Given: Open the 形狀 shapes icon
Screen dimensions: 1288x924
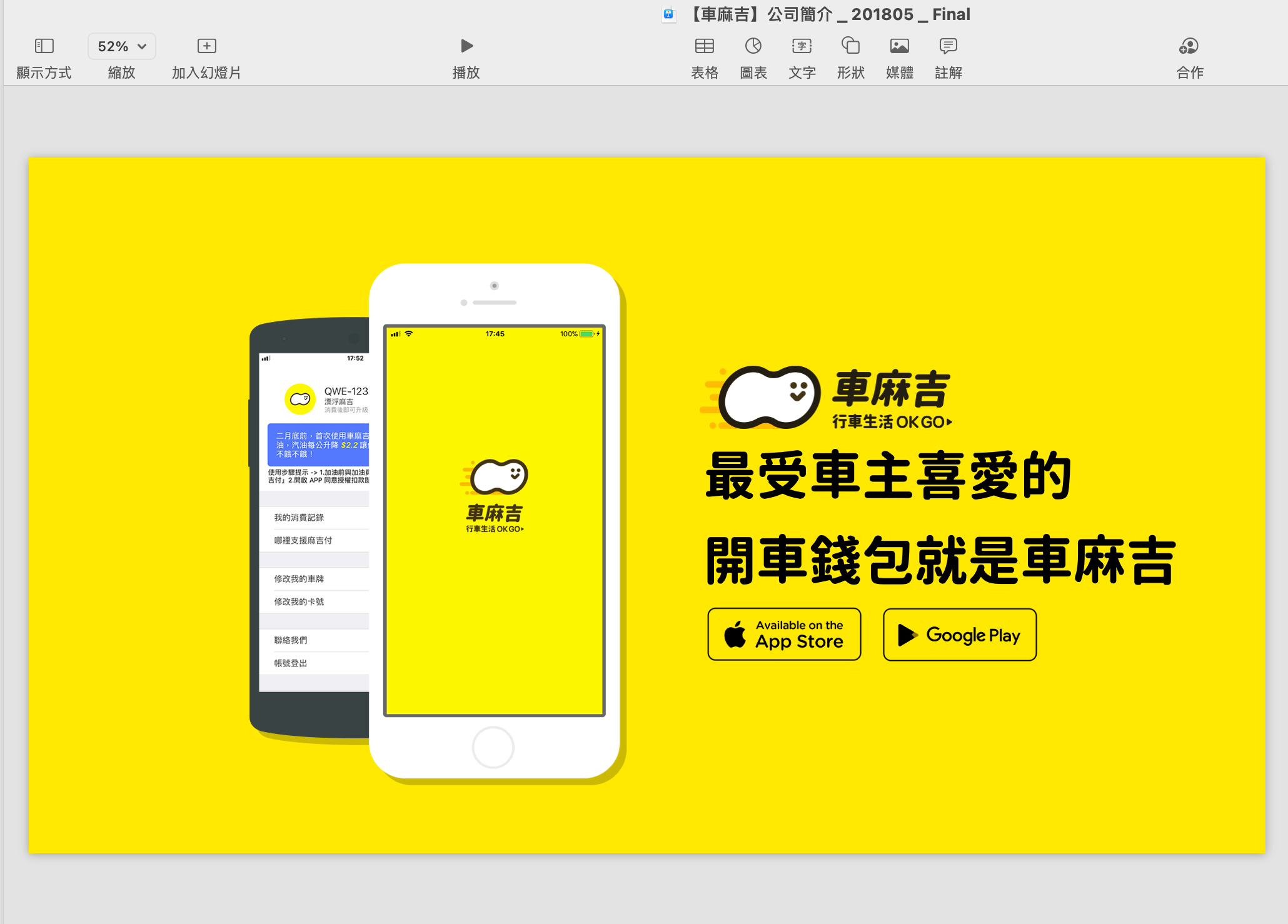Looking at the screenshot, I should (850, 46).
